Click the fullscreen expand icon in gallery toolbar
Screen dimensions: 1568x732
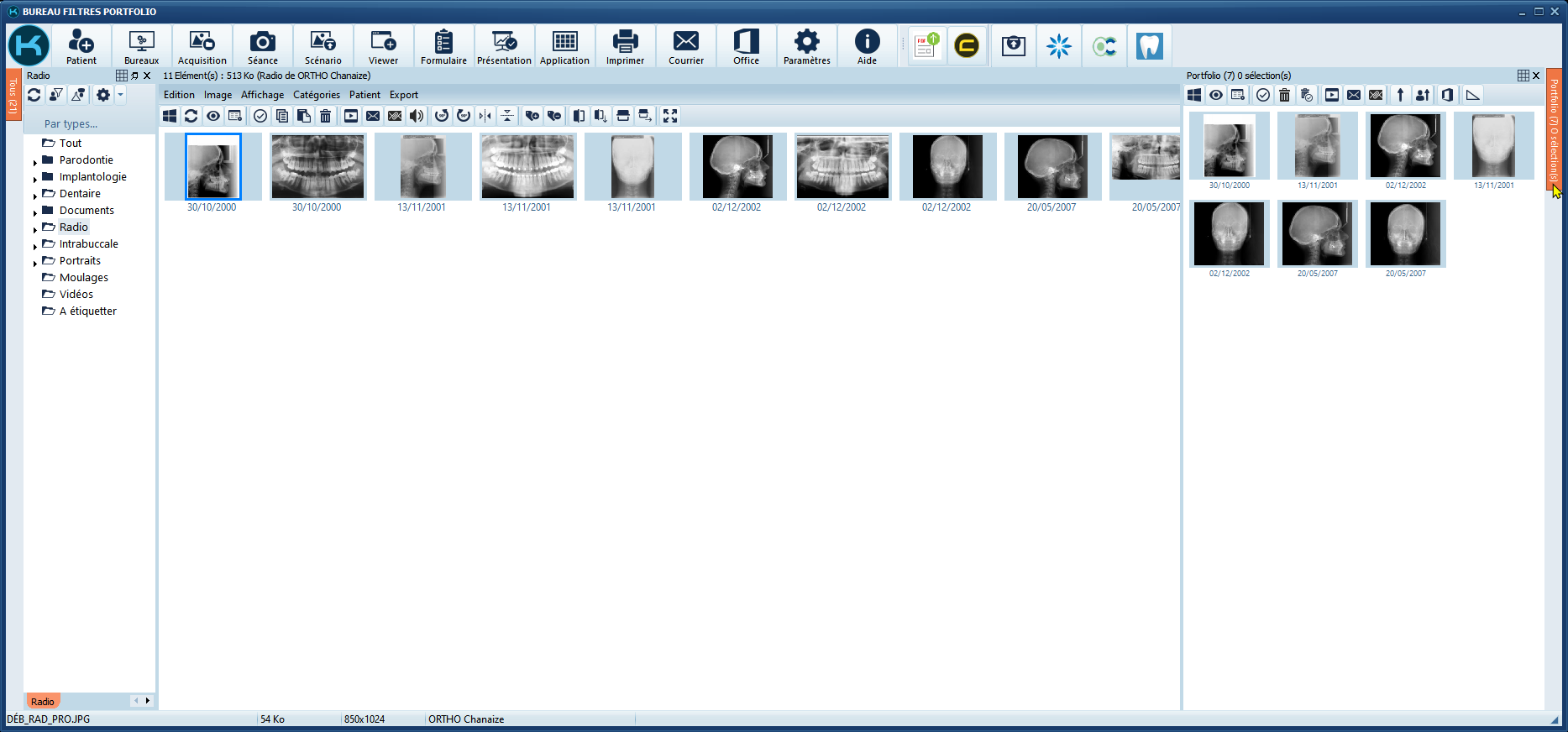670,116
